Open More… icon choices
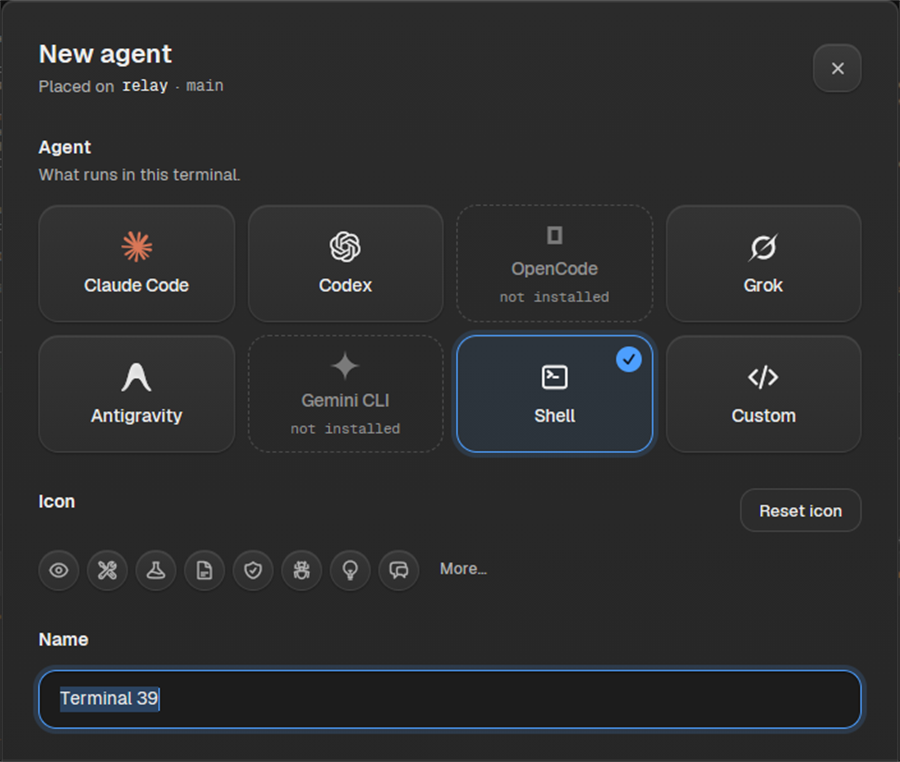Screen dimensions: 900x762 click(x=463, y=569)
